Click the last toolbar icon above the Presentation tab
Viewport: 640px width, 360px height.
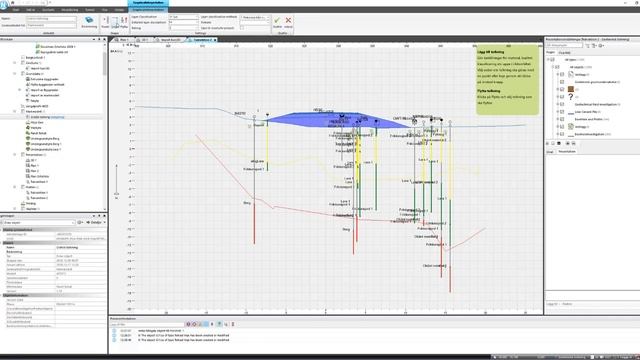(573, 143)
